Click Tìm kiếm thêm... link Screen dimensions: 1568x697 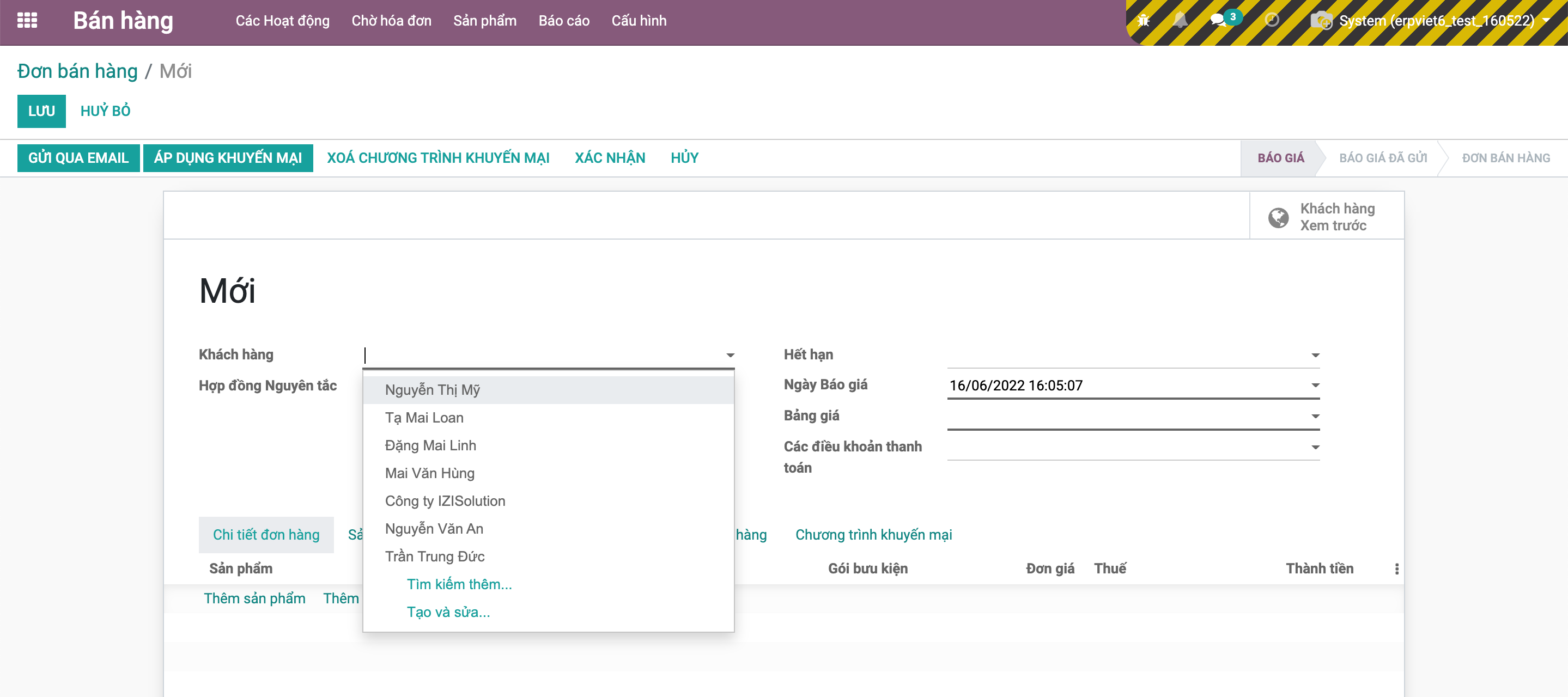point(460,584)
